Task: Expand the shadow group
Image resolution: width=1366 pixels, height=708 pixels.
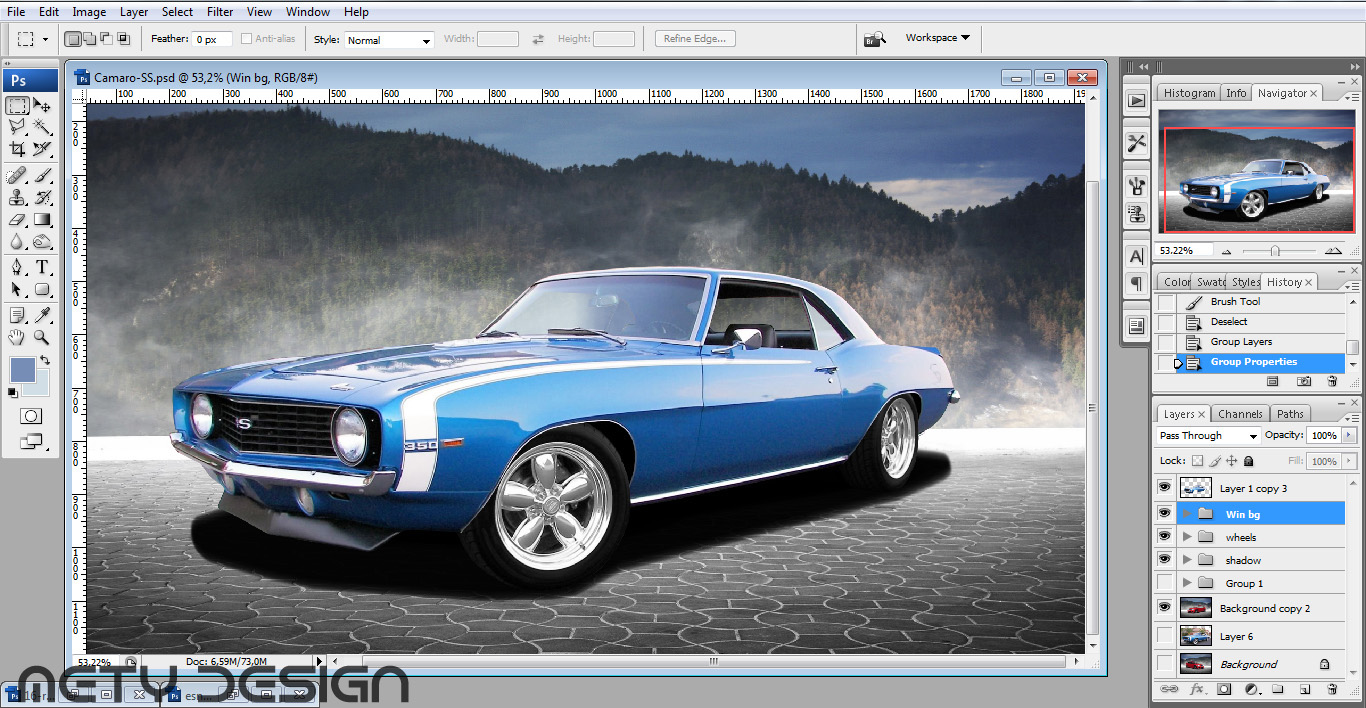Action: [x=1187, y=560]
